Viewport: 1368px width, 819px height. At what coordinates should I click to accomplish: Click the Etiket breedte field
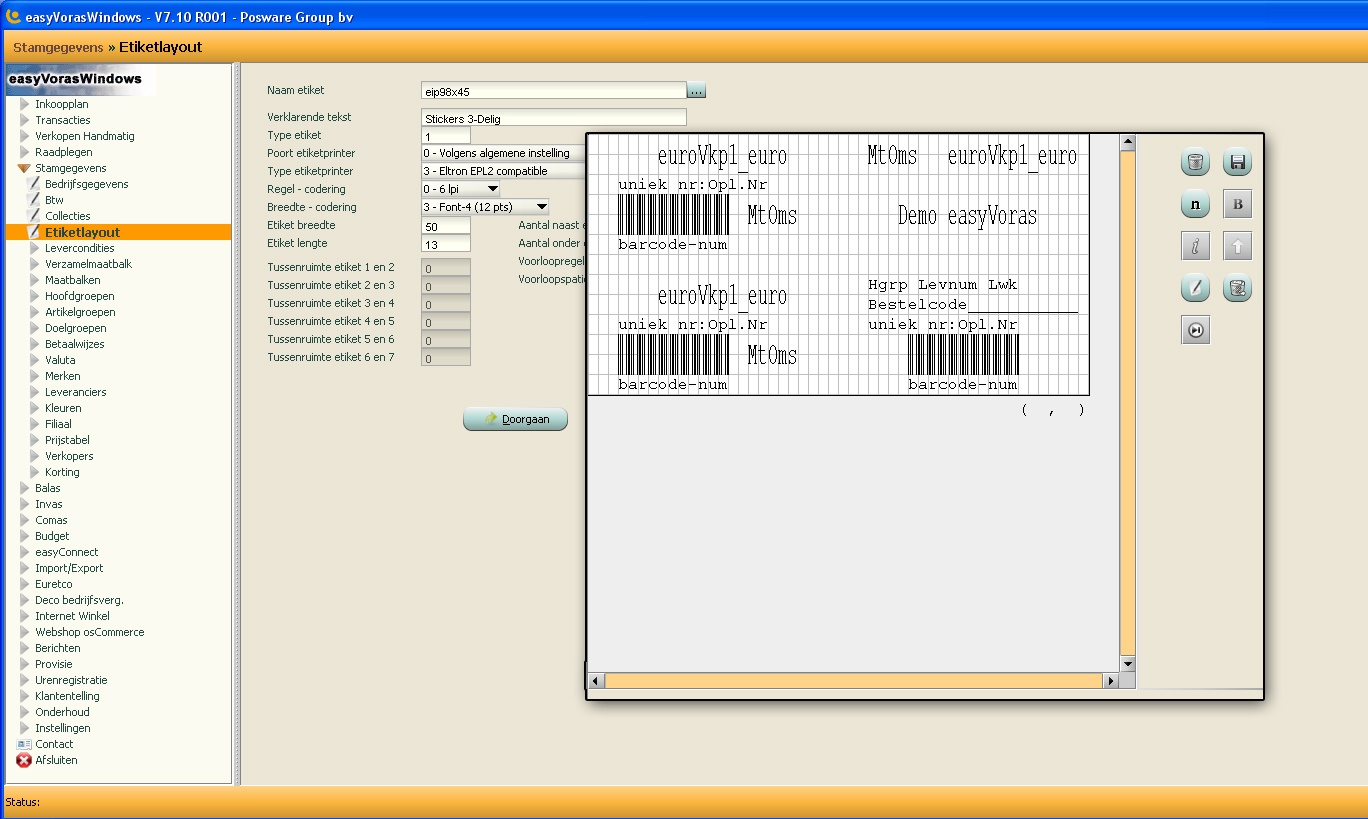click(445, 226)
